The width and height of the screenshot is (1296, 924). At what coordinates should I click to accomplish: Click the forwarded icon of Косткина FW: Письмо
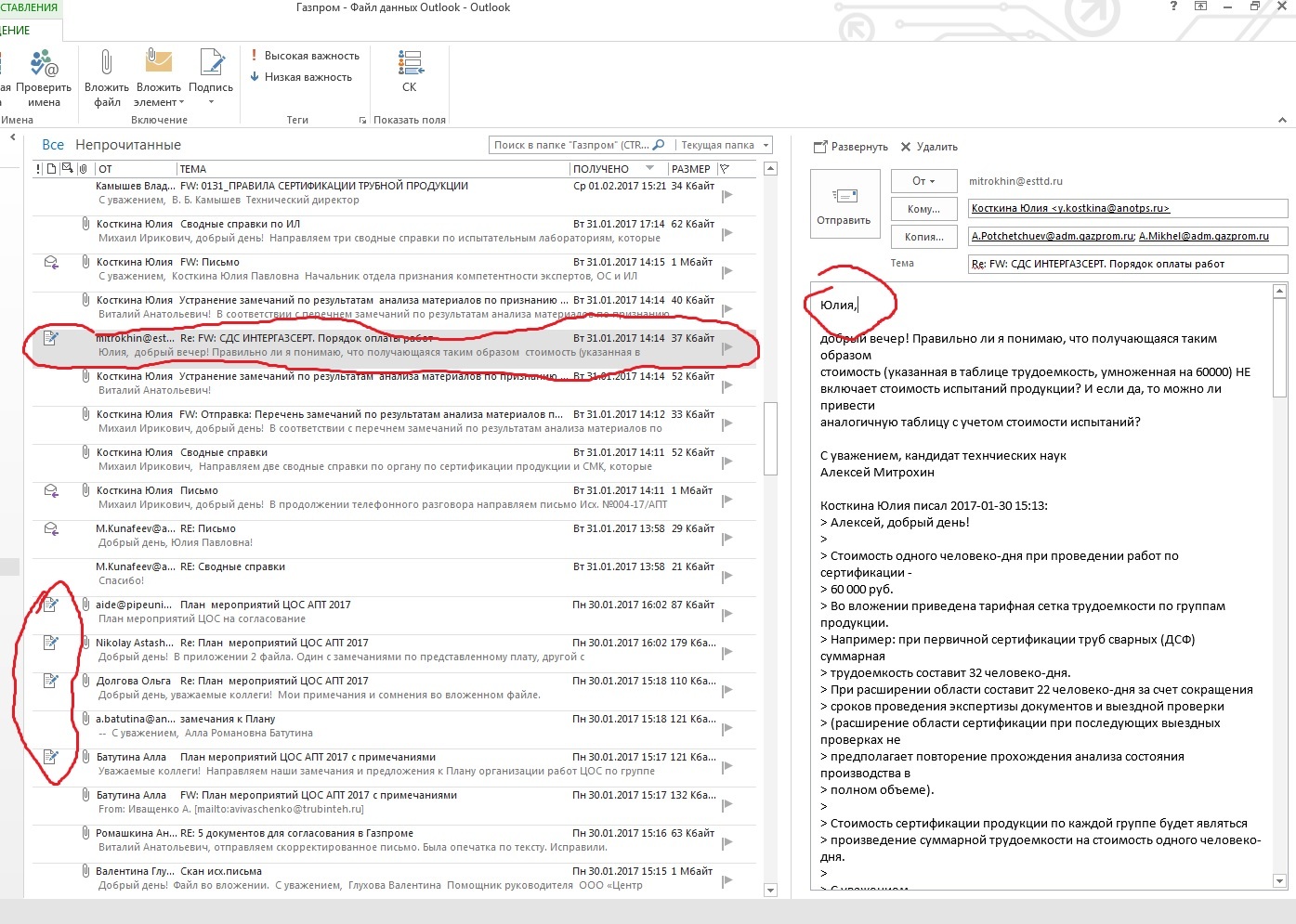pos(51,263)
